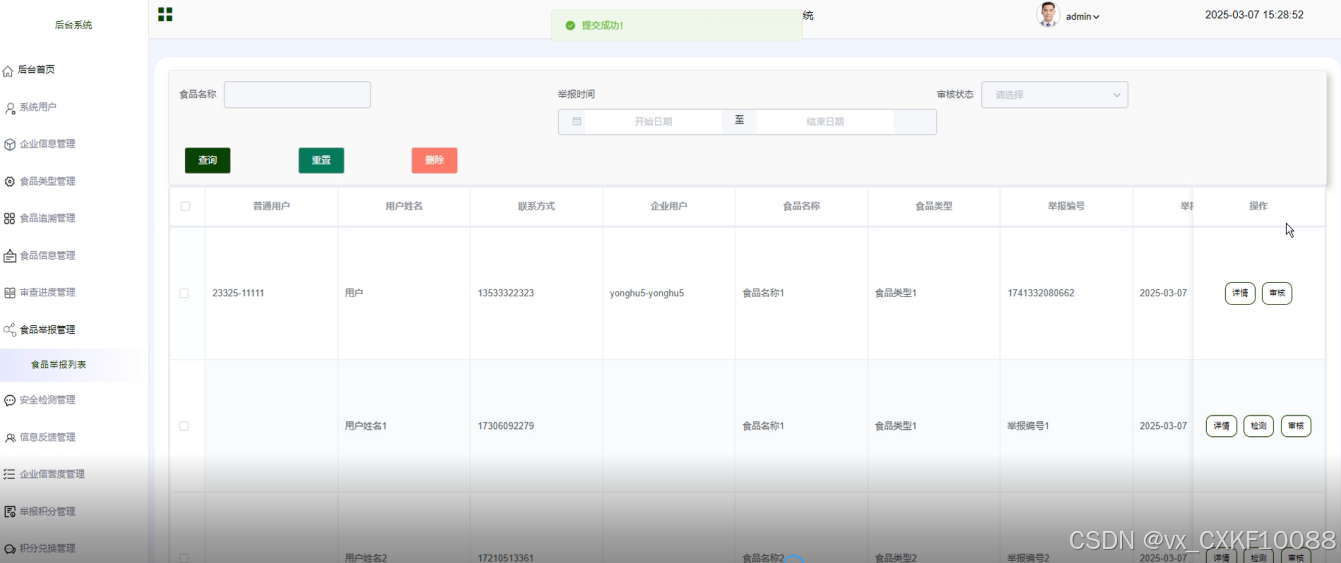The height and width of the screenshot is (563, 1341).
Task: Click 审核 for the row with 1741332080662
Action: (x=1277, y=293)
